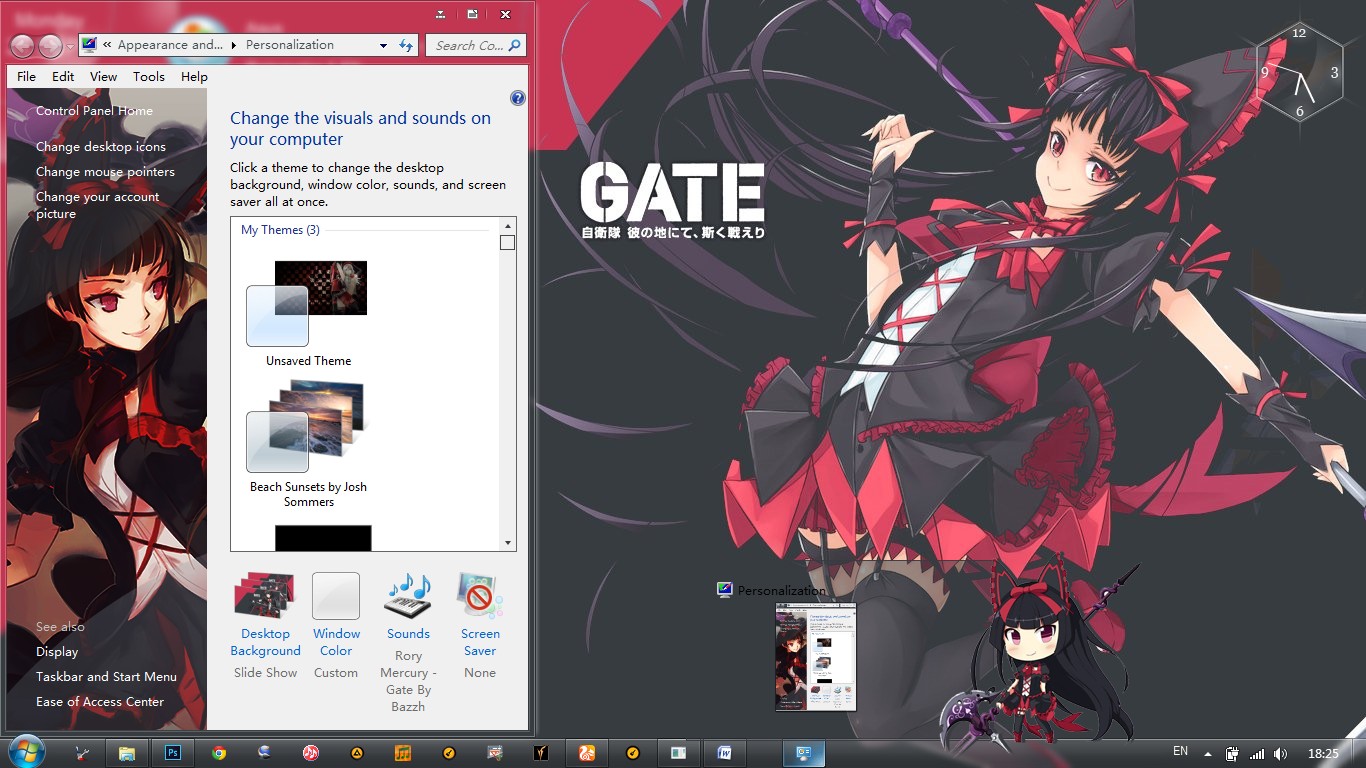This screenshot has width=1366, height=768.
Task: Open the File menu
Action: pos(26,76)
